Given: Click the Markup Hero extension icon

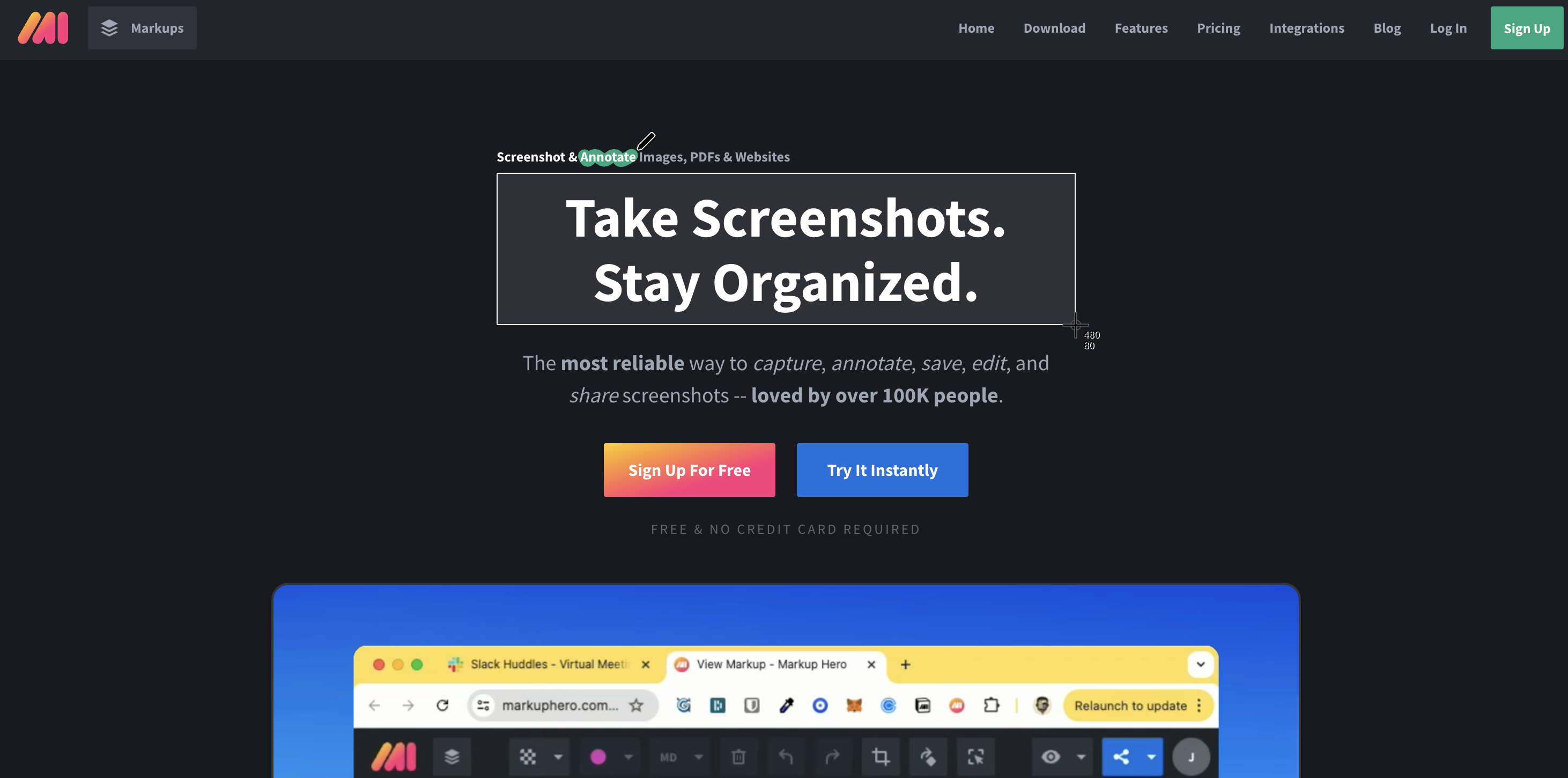Looking at the screenshot, I should 957,705.
